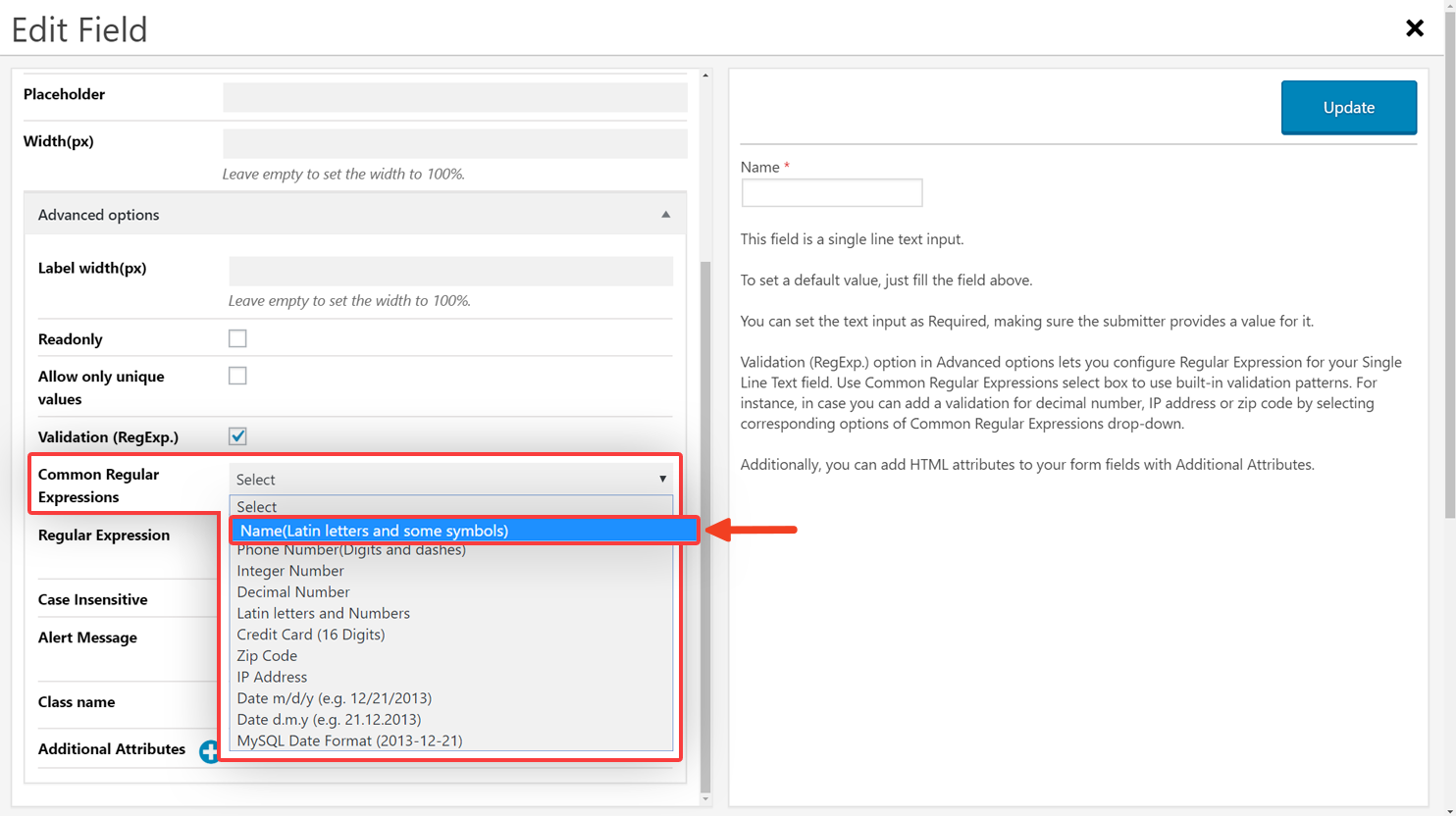Click 'This field is a single line text input' text
Screen dimensions: 1456x816
(853, 239)
